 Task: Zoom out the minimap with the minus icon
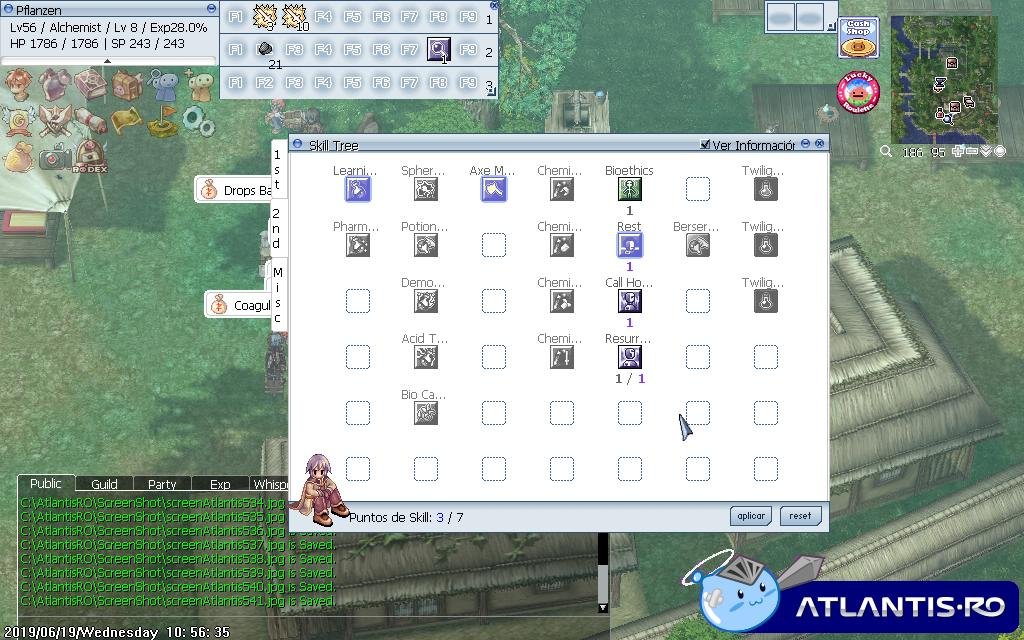click(972, 152)
